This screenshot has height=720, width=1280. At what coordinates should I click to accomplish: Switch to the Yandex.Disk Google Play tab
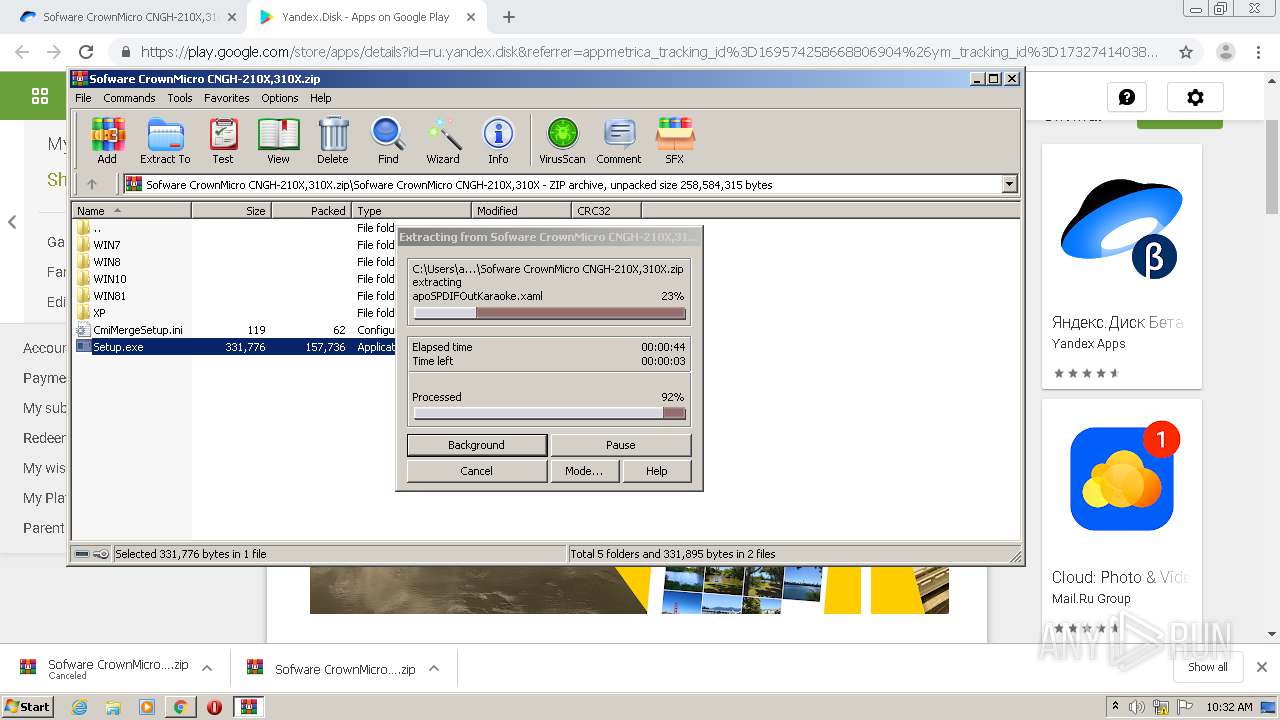[365, 17]
